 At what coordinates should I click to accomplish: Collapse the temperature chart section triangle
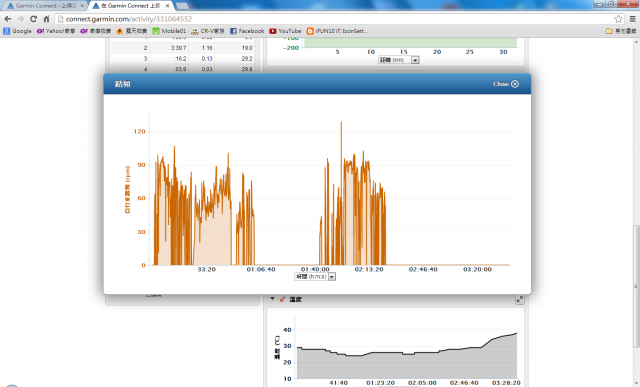(272, 299)
